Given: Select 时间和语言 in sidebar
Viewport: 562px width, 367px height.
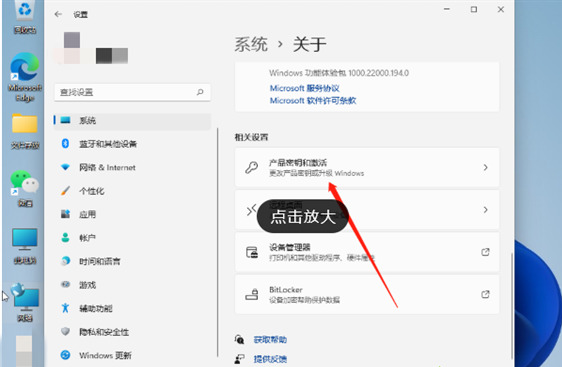Looking at the screenshot, I should pyautogui.click(x=132, y=261).
